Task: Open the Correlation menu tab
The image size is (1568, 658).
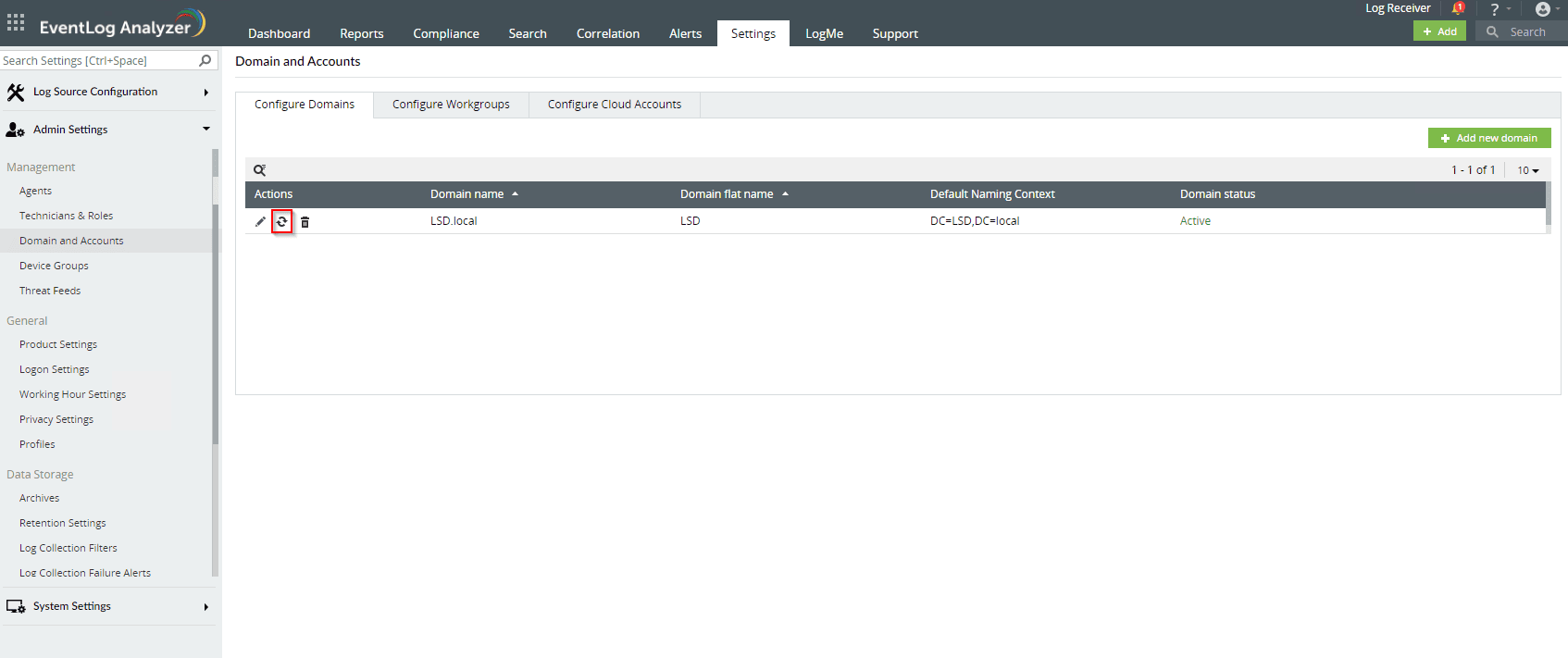Action: point(607,33)
